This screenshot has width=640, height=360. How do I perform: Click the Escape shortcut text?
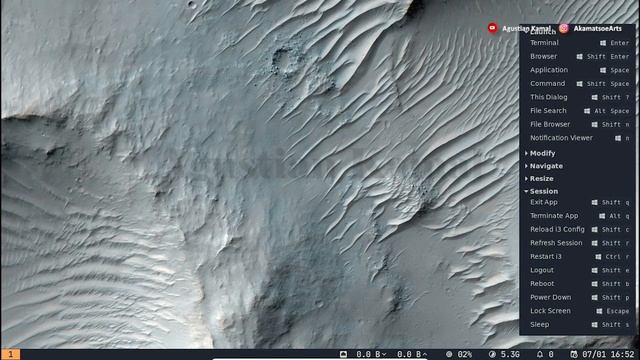(x=618, y=311)
